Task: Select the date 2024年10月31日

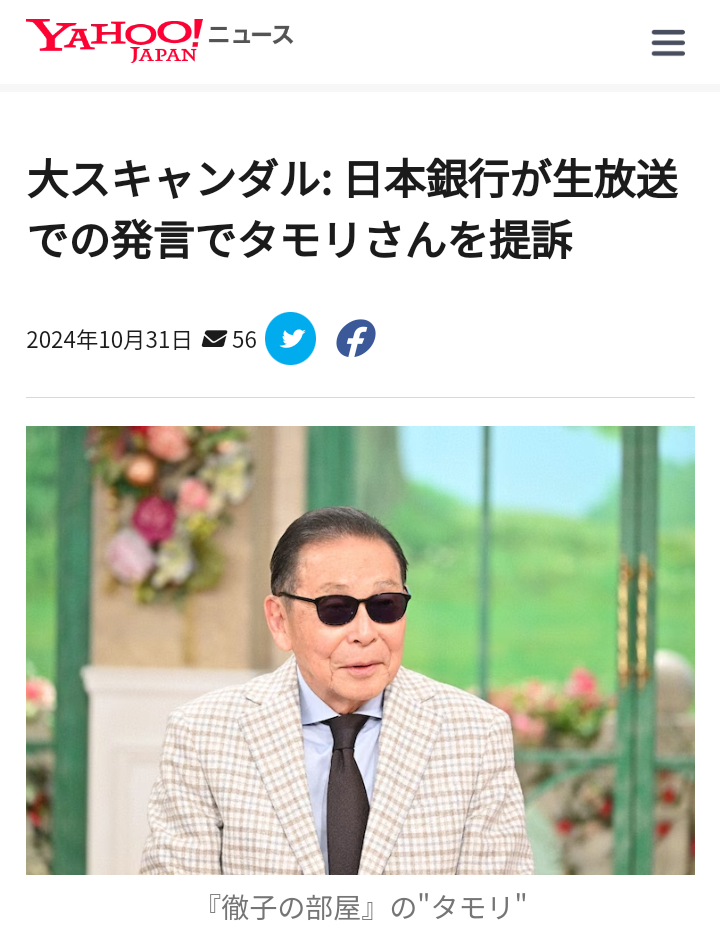Action: (108, 339)
